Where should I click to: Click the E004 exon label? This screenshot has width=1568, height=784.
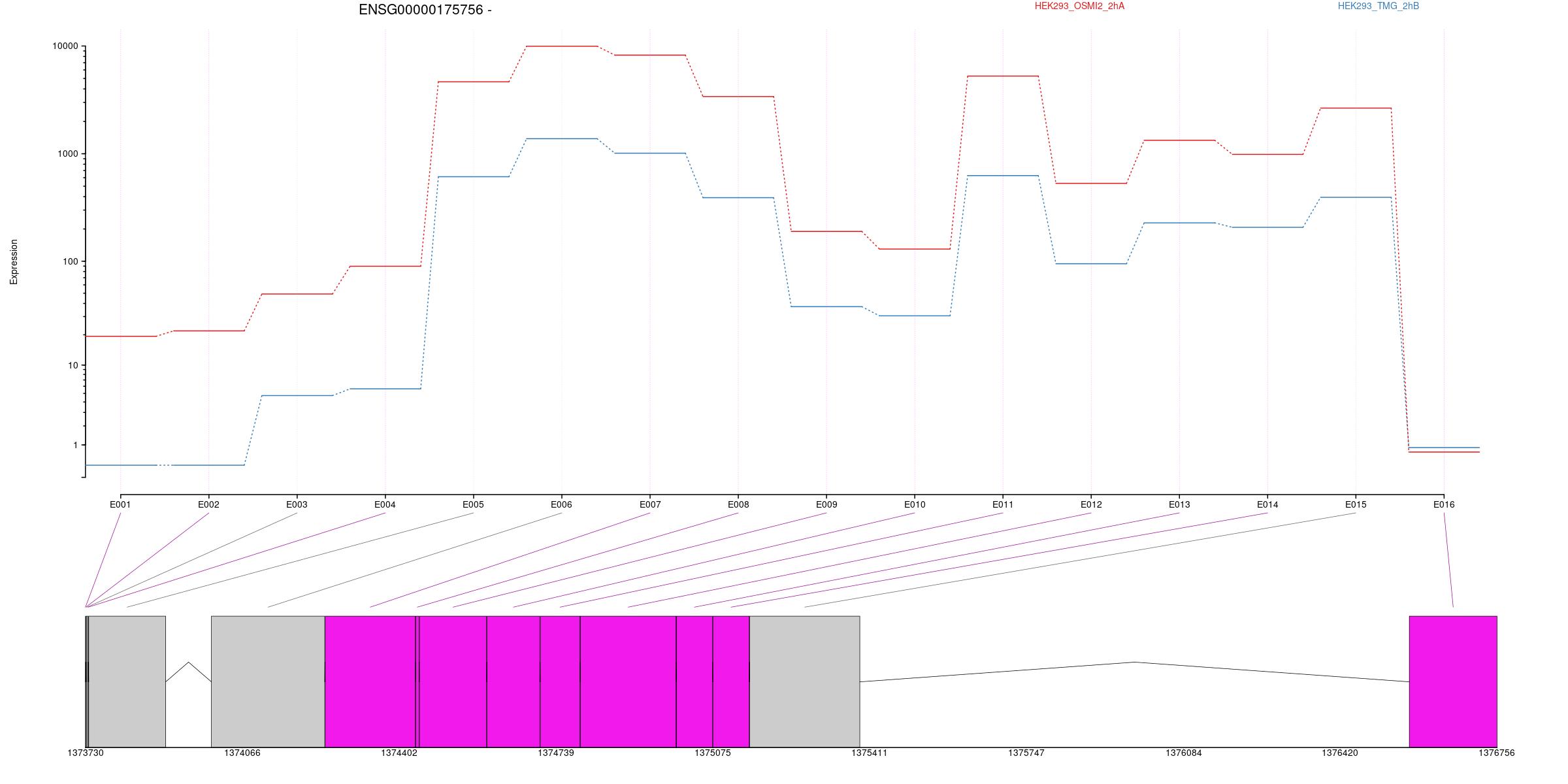[x=385, y=504]
